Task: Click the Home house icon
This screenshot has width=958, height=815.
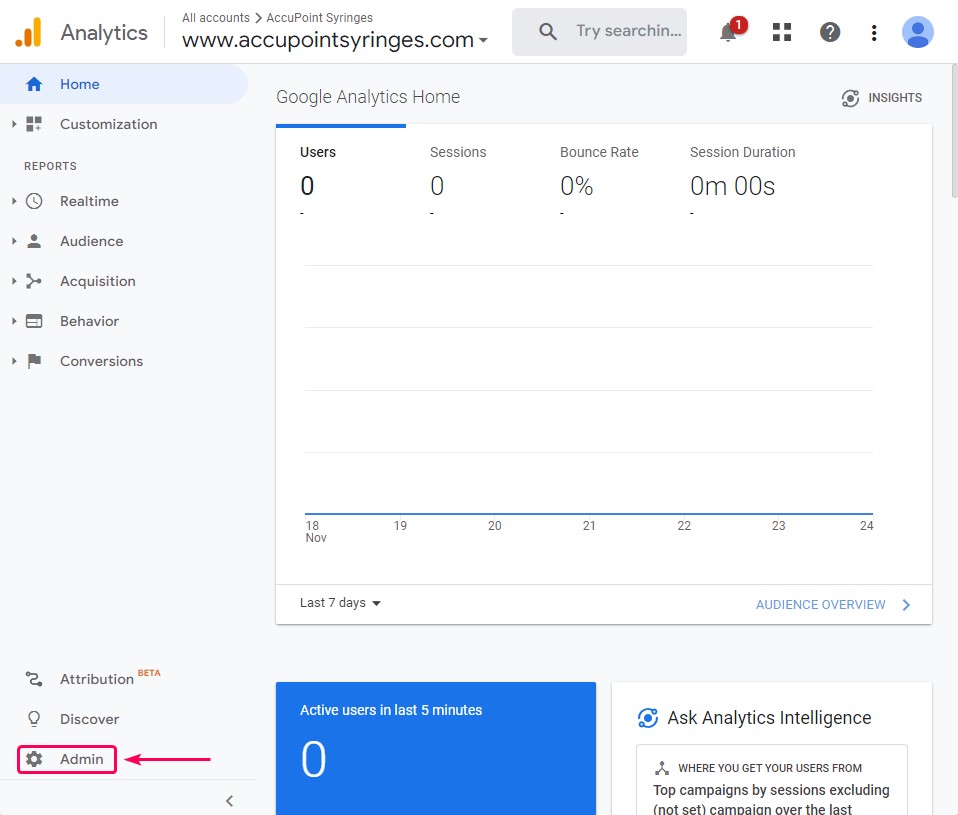Action: click(x=34, y=84)
